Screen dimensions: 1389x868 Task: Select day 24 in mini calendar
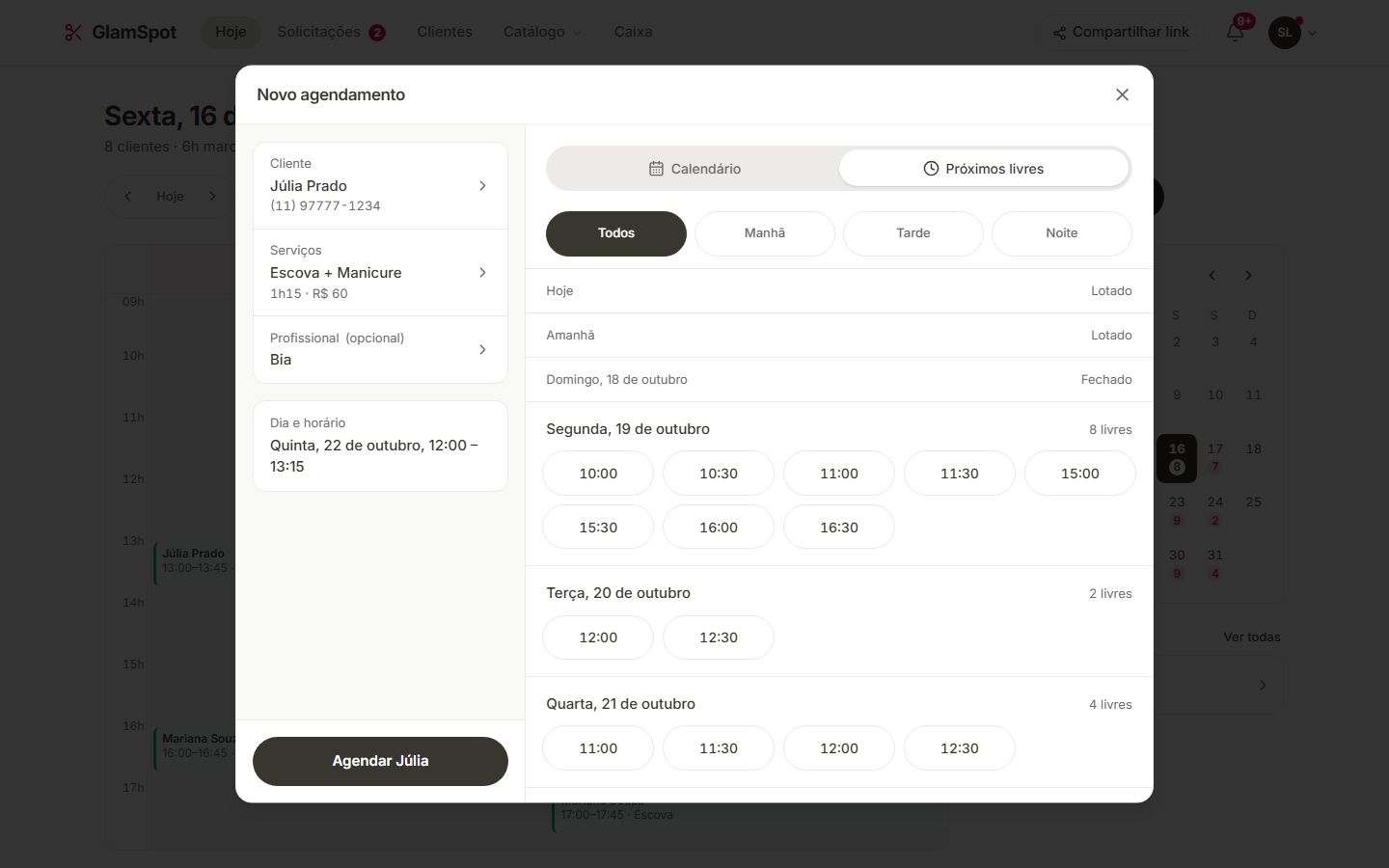pyautogui.click(x=1215, y=510)
